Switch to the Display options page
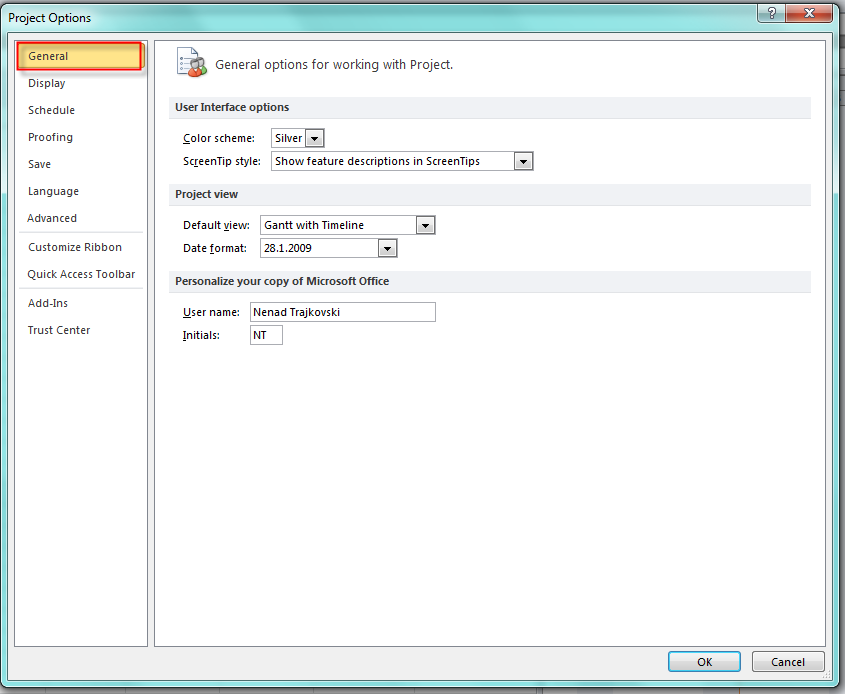 tap(47, 84)
